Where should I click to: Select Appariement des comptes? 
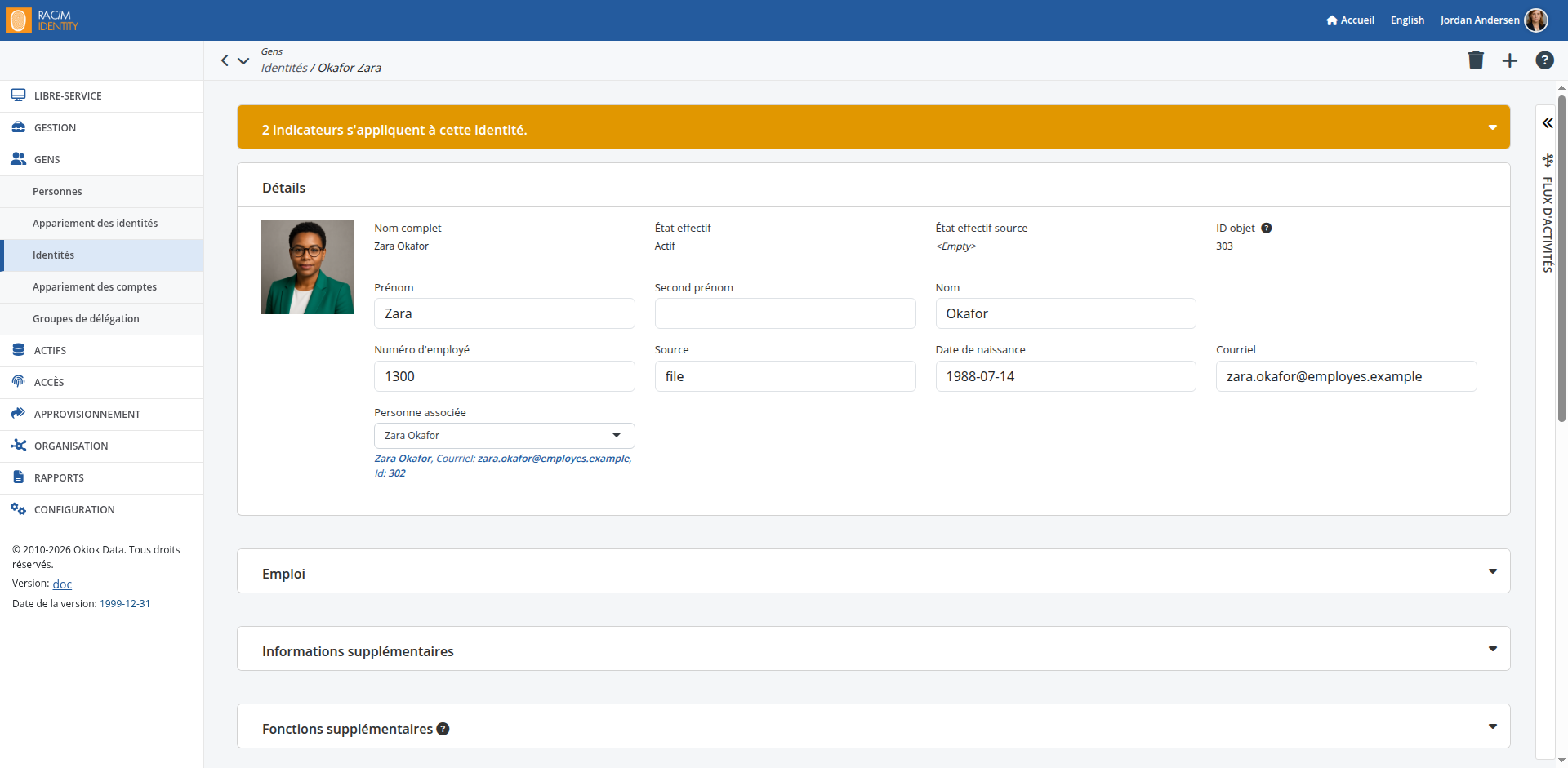[101, 287]
